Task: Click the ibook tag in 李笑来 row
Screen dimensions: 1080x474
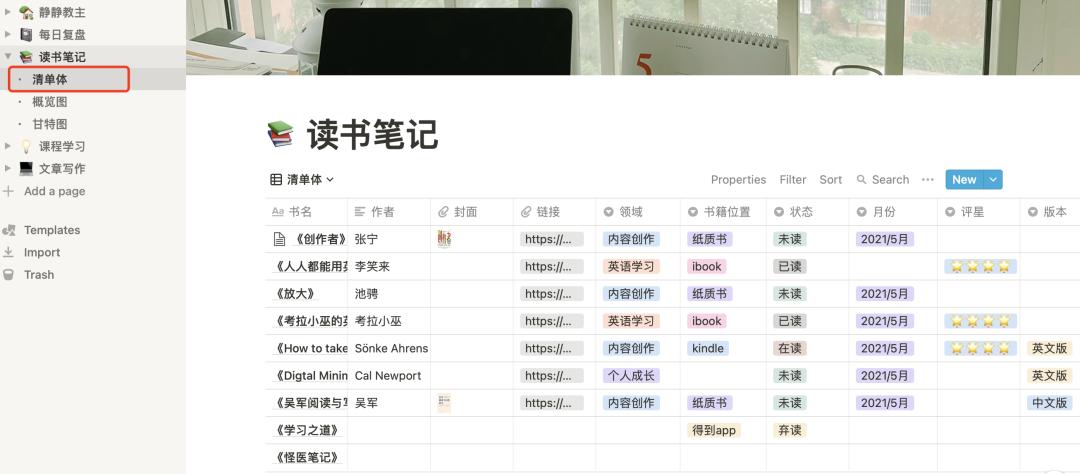Action: click(707, 266)
